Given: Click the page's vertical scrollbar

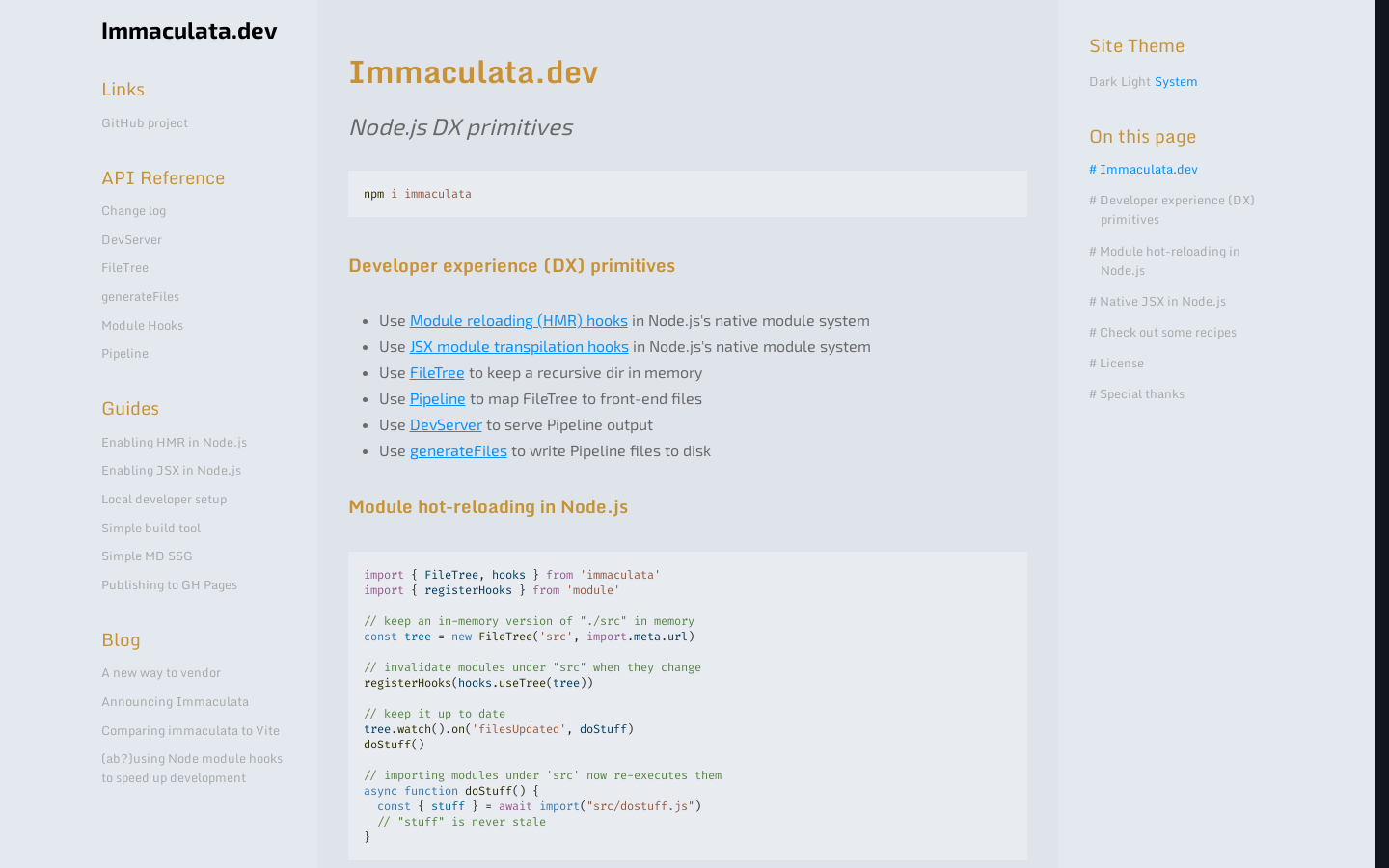Looking at the screenshot, I should (x=1381, y=434).
